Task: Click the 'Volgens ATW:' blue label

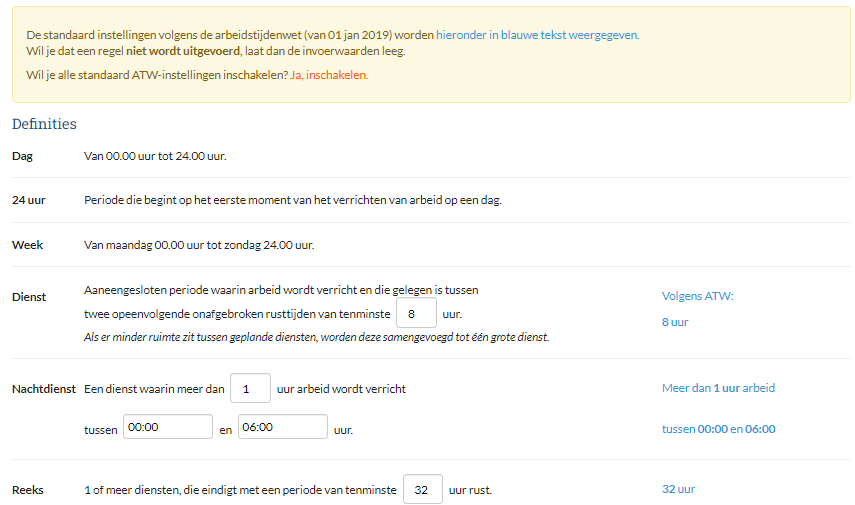Action: [x=697, y=296]
